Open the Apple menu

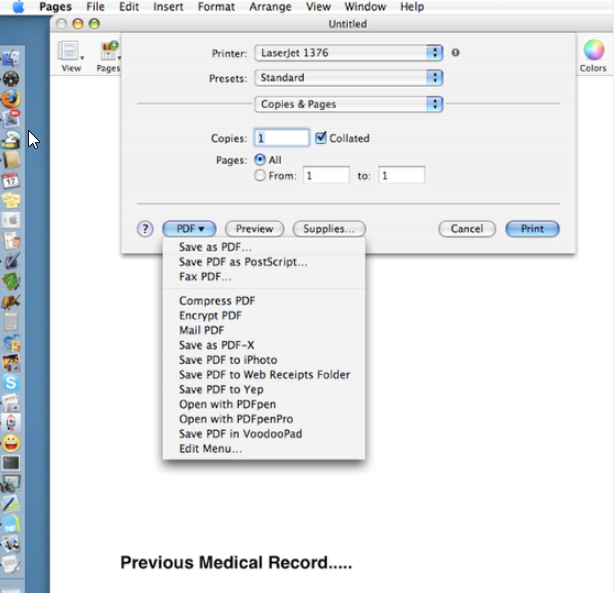(18, 7)
